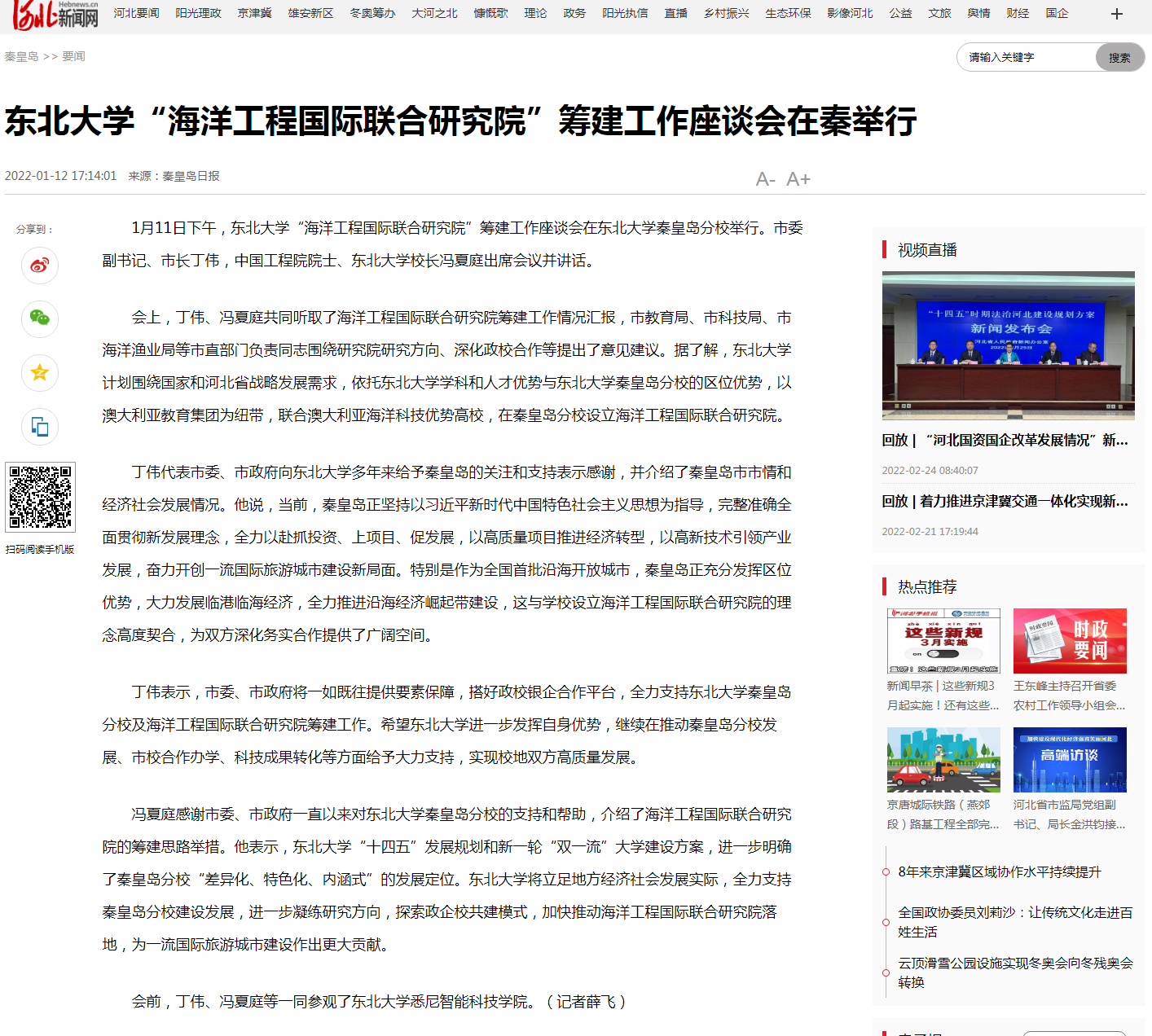The width and height of the screenshot is (1152, 1036).
Task: Open 这些新规 3月实施 thumbnail
Action: tap(943, 641)
